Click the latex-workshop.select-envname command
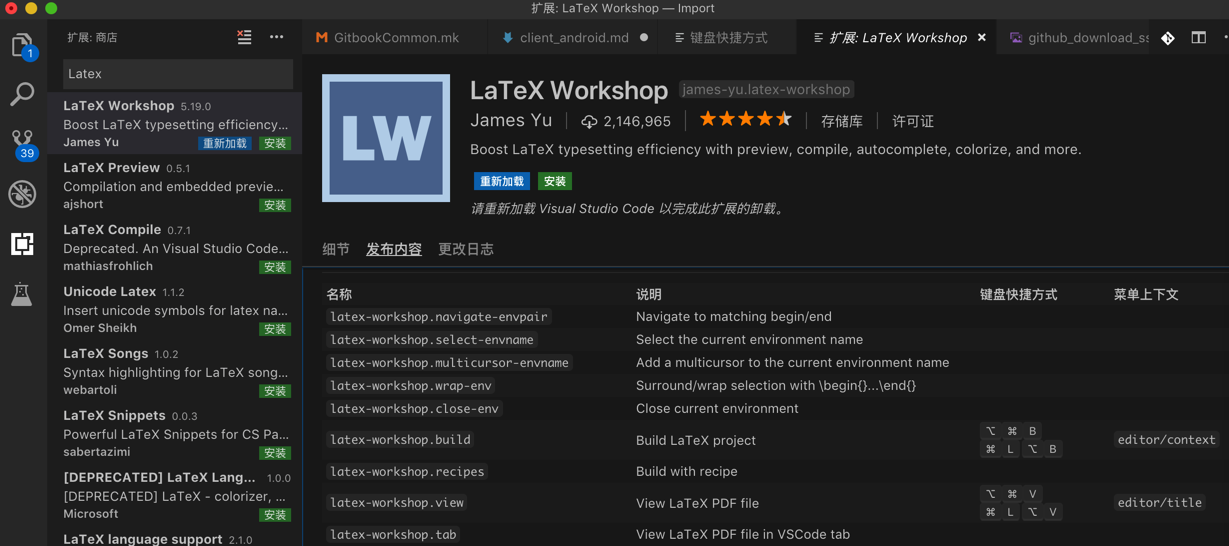 (x=432, y=339)
